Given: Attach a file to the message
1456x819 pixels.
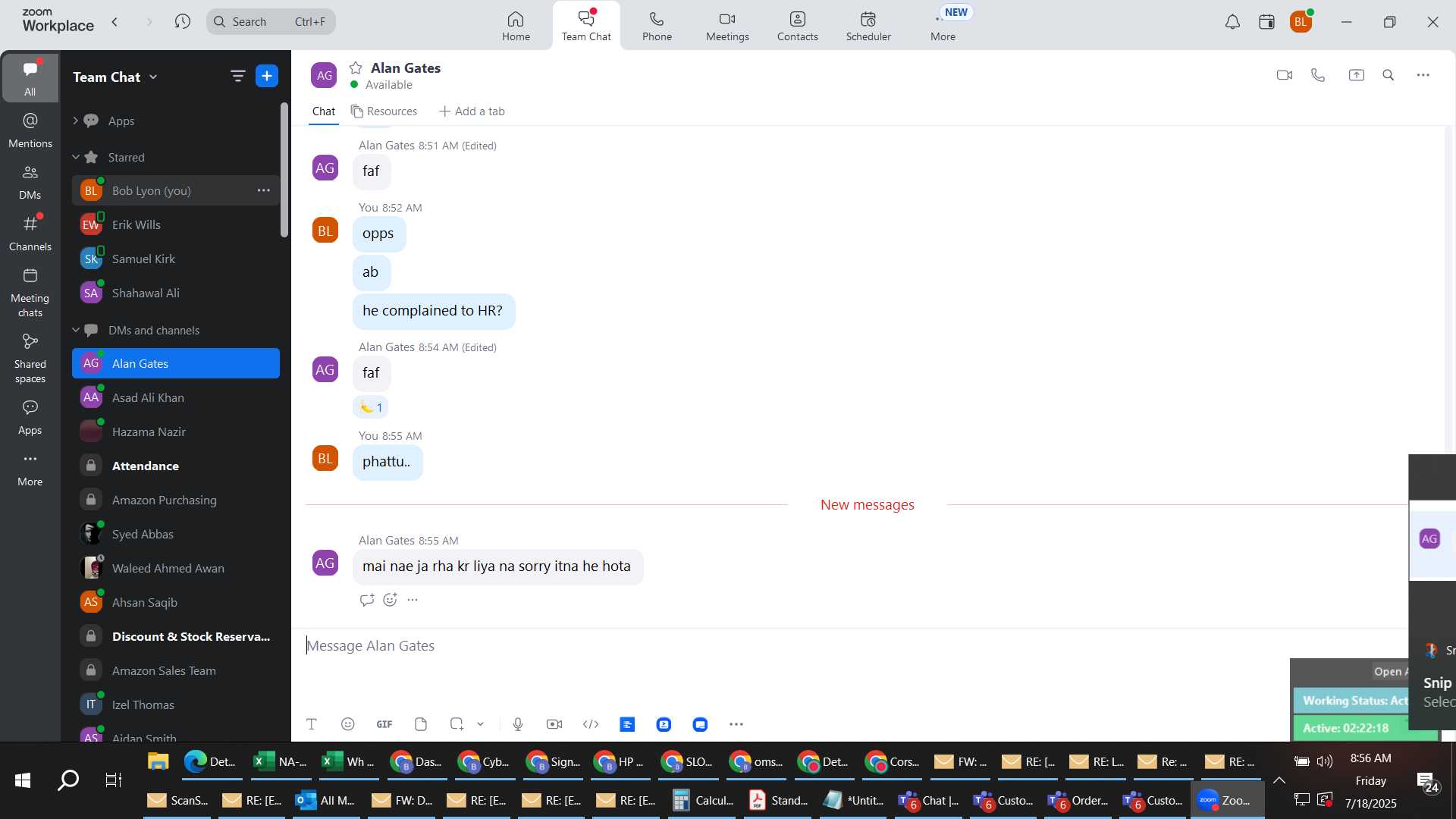Looking at the screenshot, I should pos(421,724).
